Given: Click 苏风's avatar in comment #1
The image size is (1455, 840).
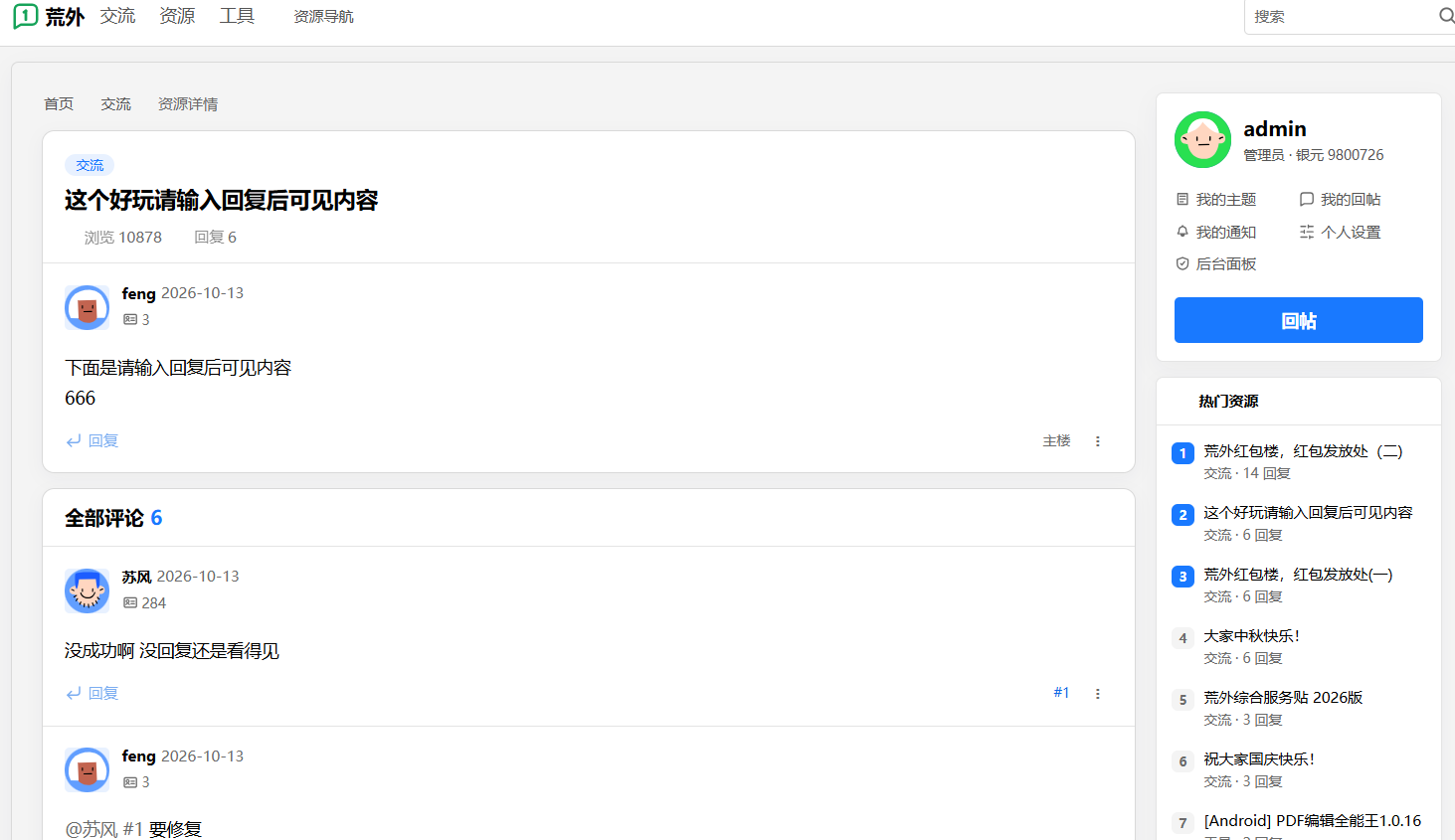Looking at the screenshot, I should tap(88, 590).
